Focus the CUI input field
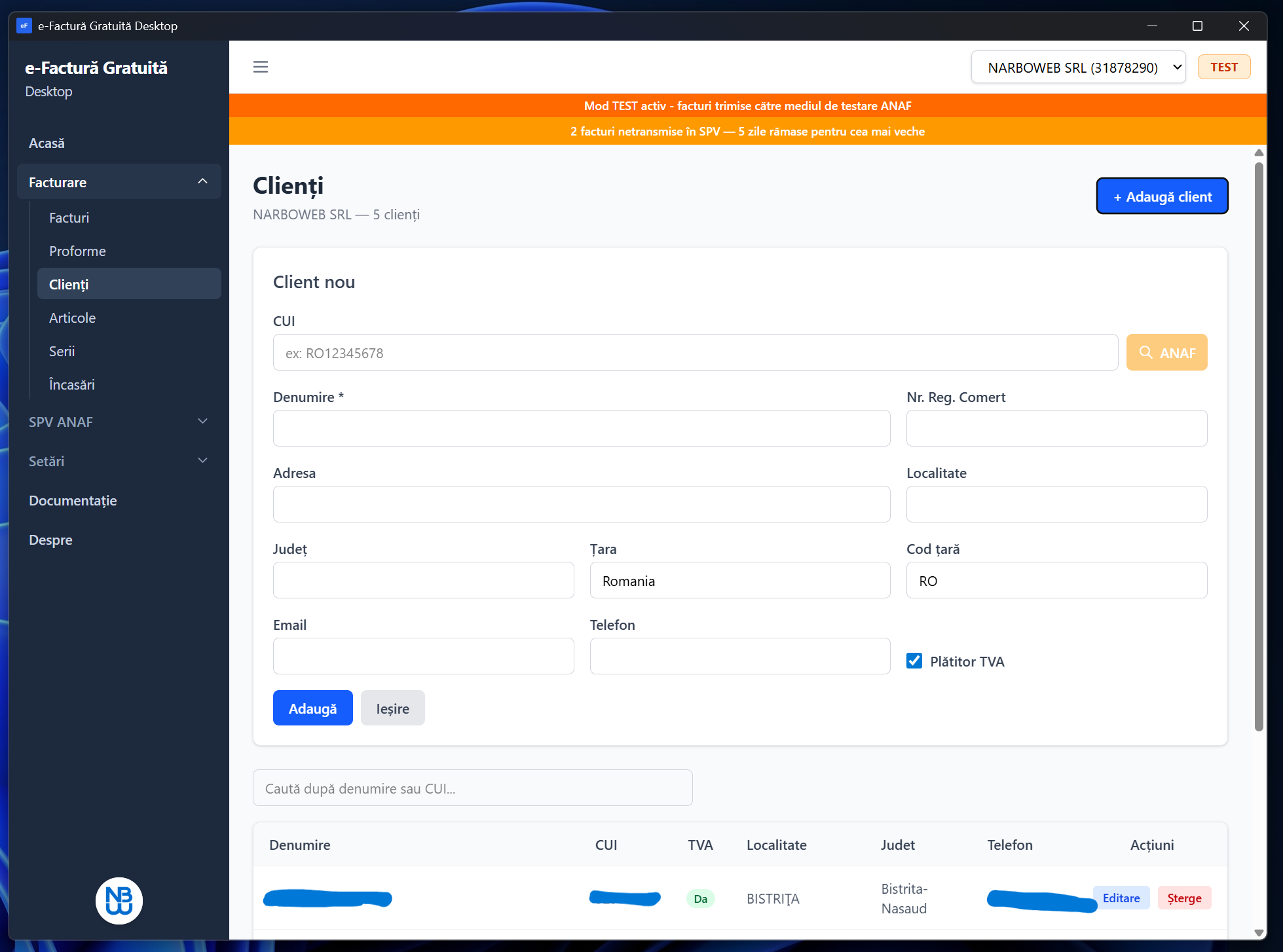1283x952 pixels. coord(695,353)
